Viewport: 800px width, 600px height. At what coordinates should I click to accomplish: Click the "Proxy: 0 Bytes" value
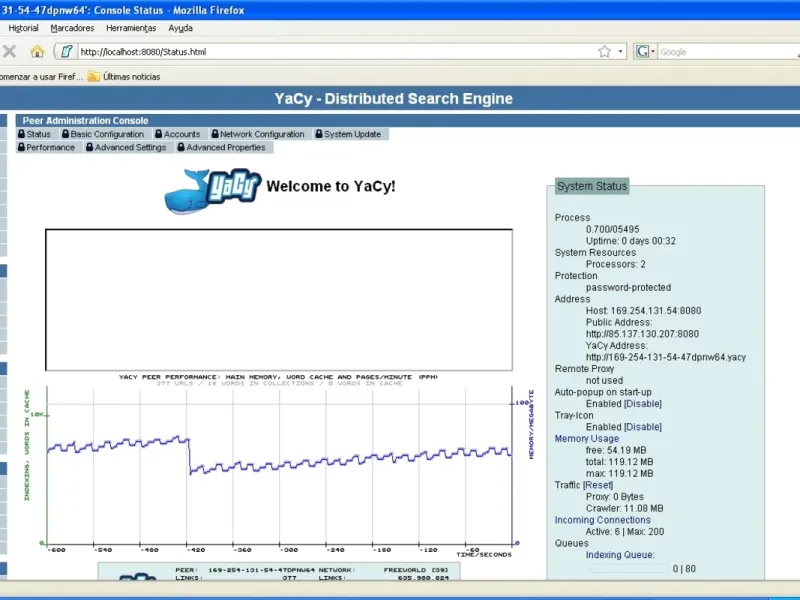point(615,497)
